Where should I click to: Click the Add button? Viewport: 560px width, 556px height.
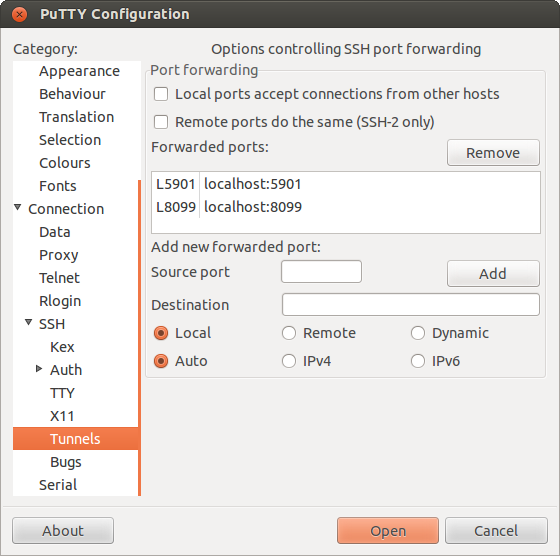493,274
